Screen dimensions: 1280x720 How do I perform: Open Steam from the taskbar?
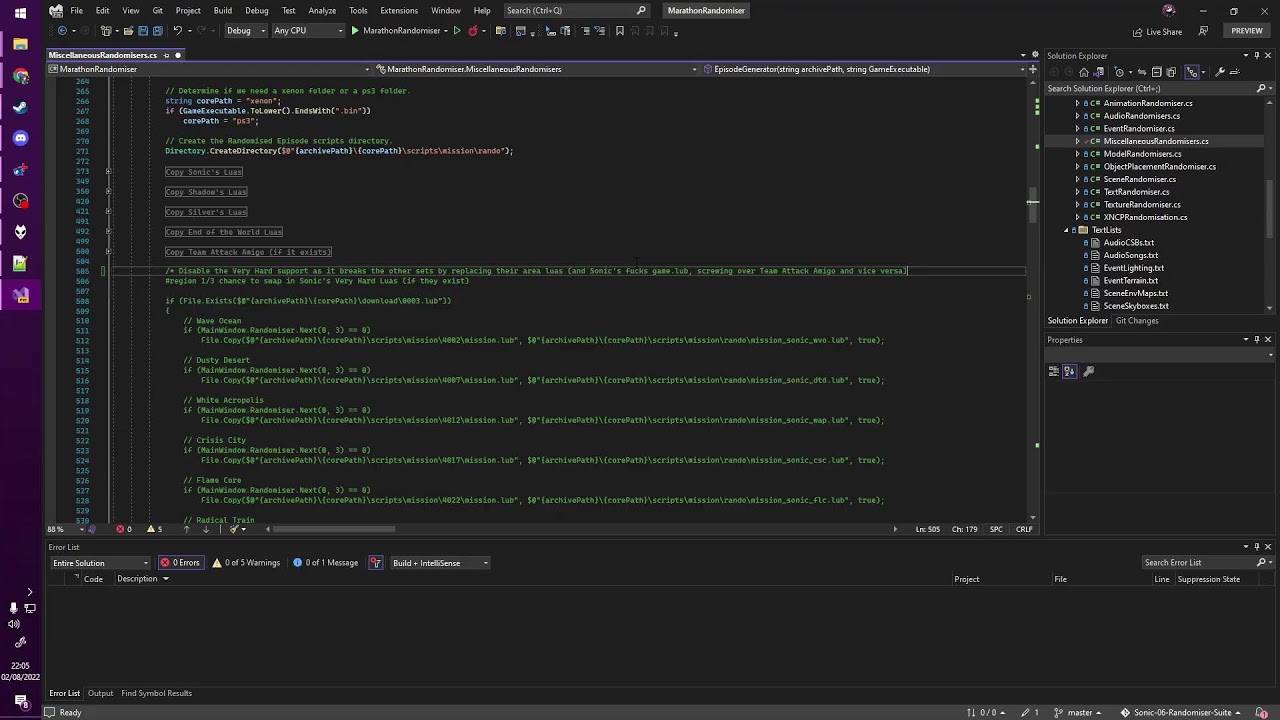[21, 107]
